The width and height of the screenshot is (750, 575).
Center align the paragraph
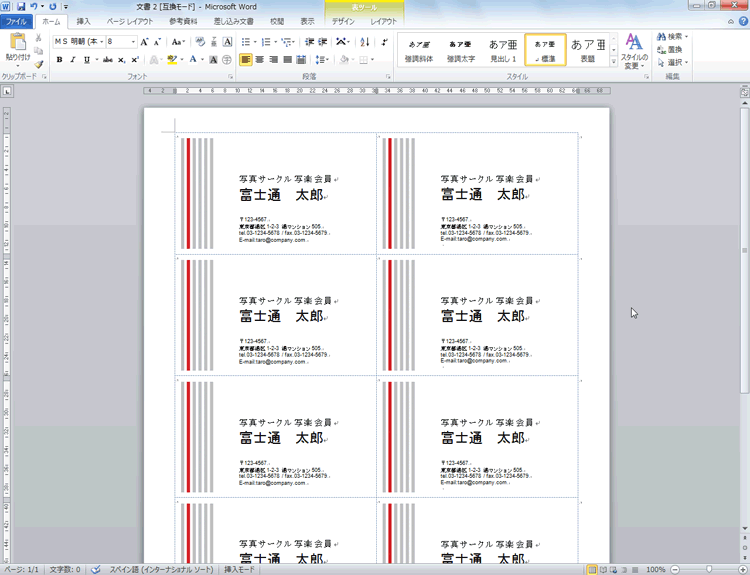click(x=259, y=60)
